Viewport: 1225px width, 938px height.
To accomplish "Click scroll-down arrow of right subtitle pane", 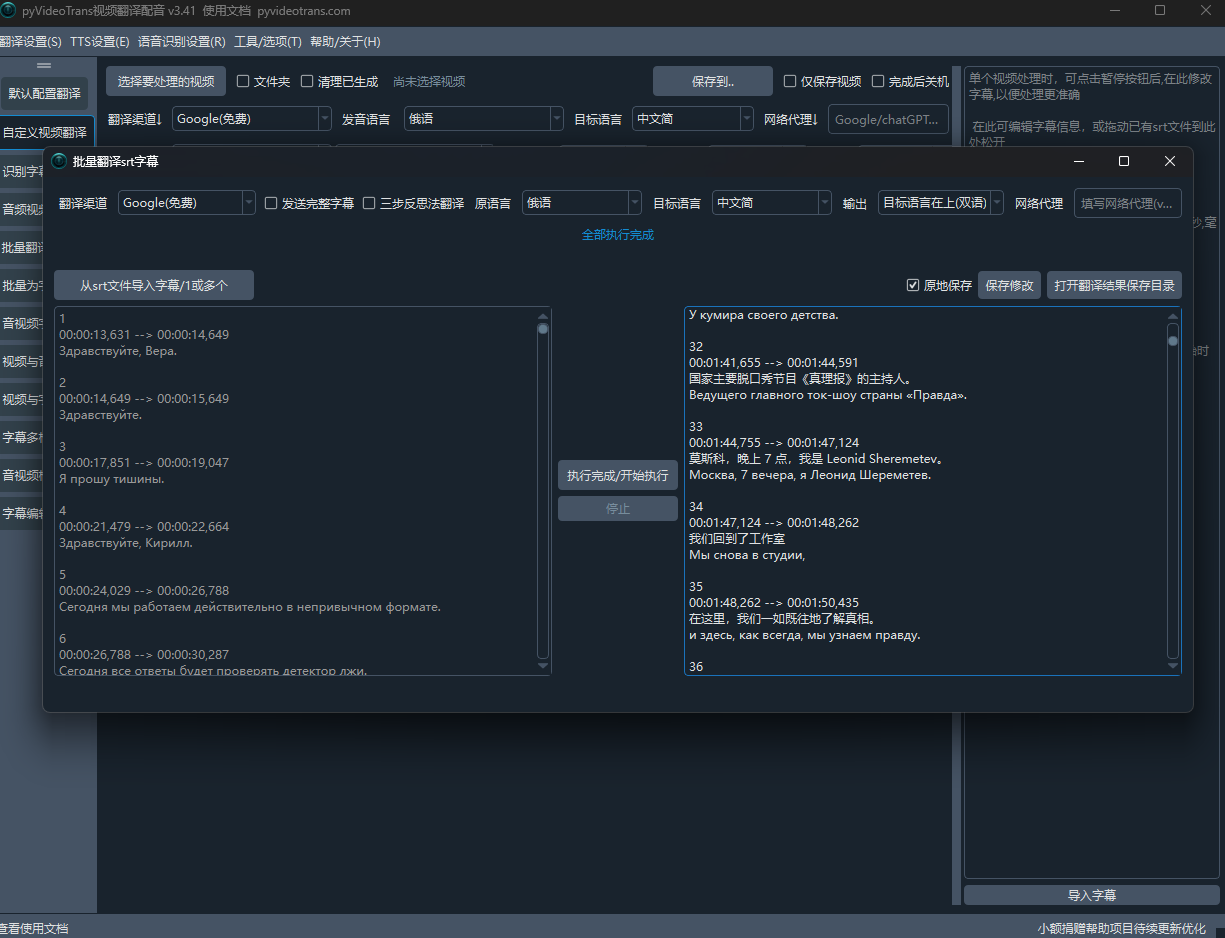I will [1173, 665].
